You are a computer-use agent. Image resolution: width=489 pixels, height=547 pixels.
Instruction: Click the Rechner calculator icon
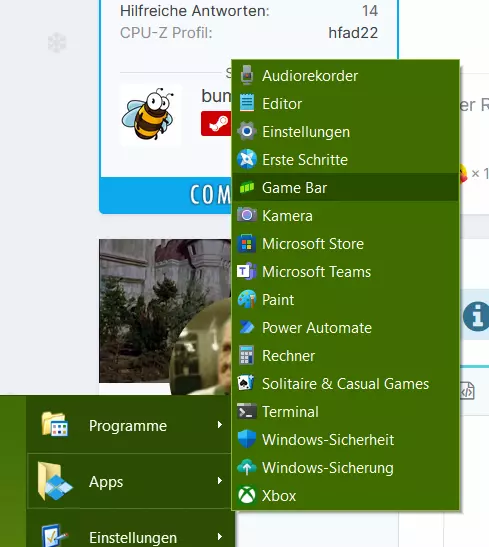(x=247, y=355)
